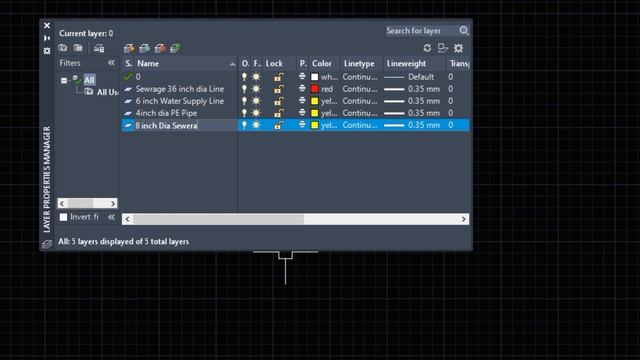Image resolution: width=640 pixels, height=360 pixels.
Task: Toggle plot icon for 4inch dia PE Pipe
Action: (x=302, y=113)
